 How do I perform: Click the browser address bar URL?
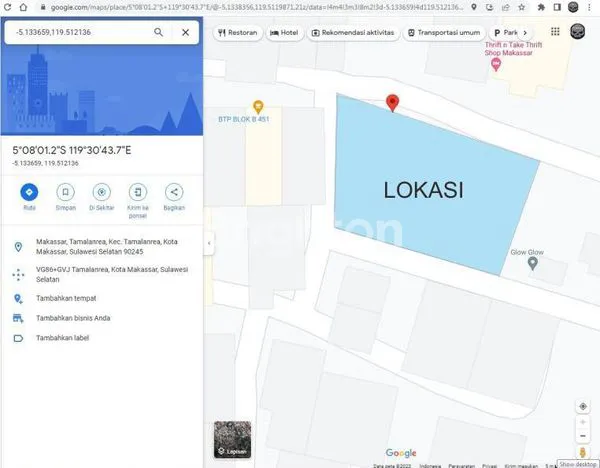[256, 7]
